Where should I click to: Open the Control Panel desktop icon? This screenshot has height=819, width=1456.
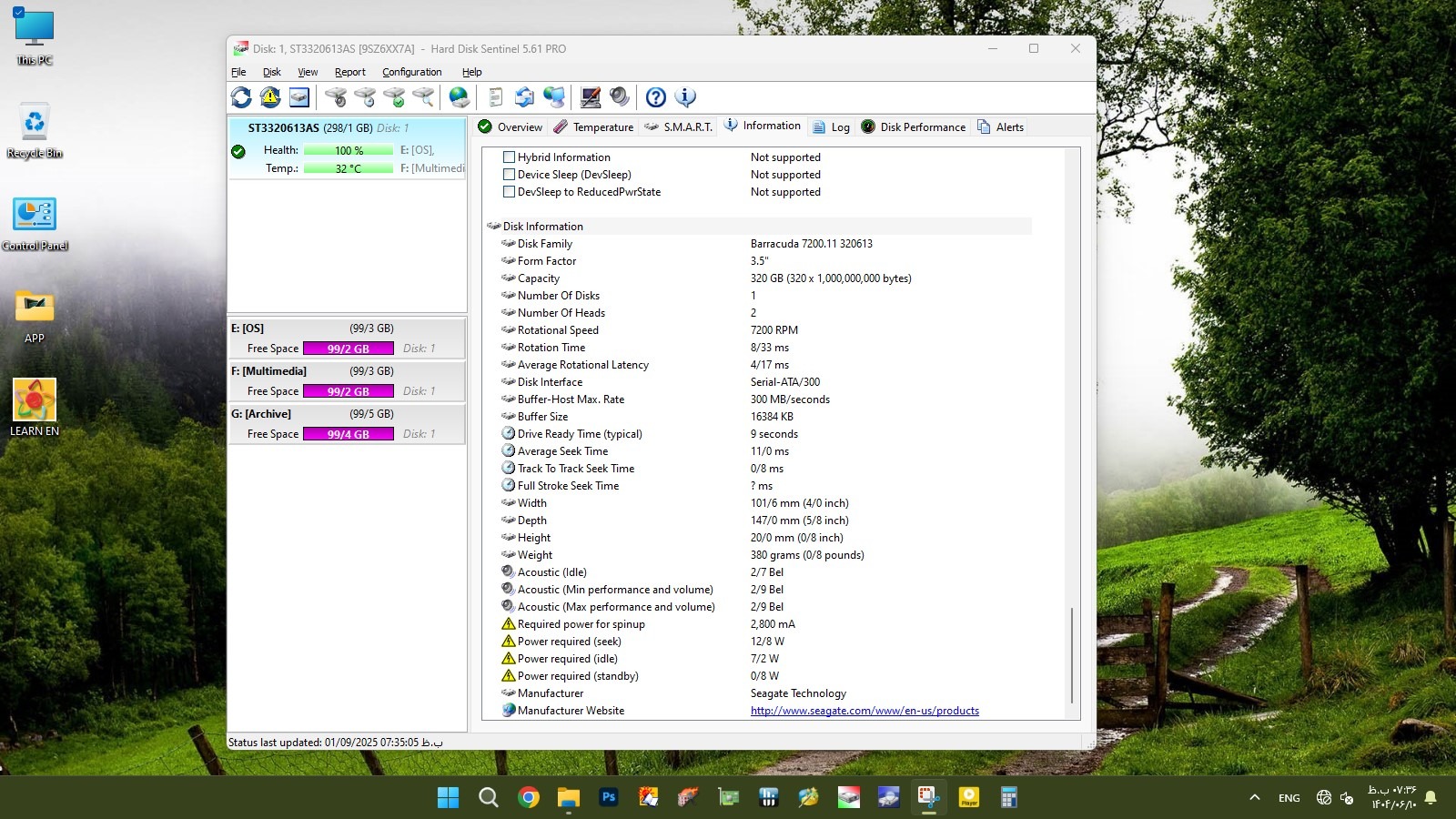click(35, 223)
